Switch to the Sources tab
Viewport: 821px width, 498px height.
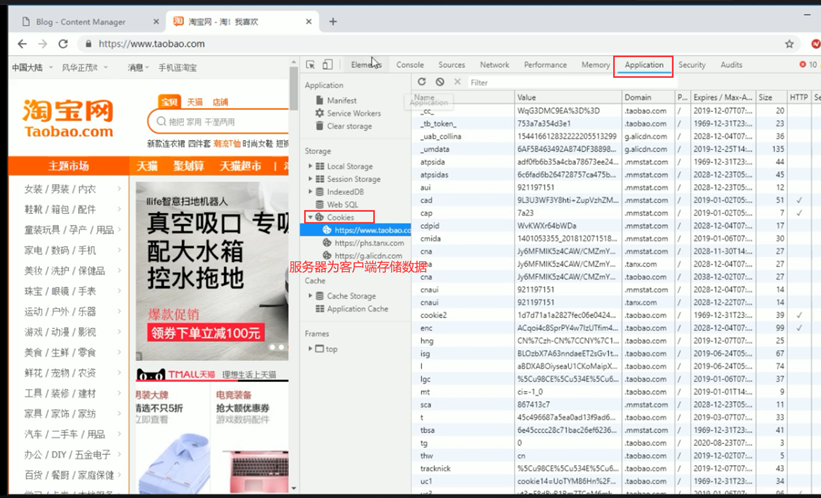pos(451,64)
